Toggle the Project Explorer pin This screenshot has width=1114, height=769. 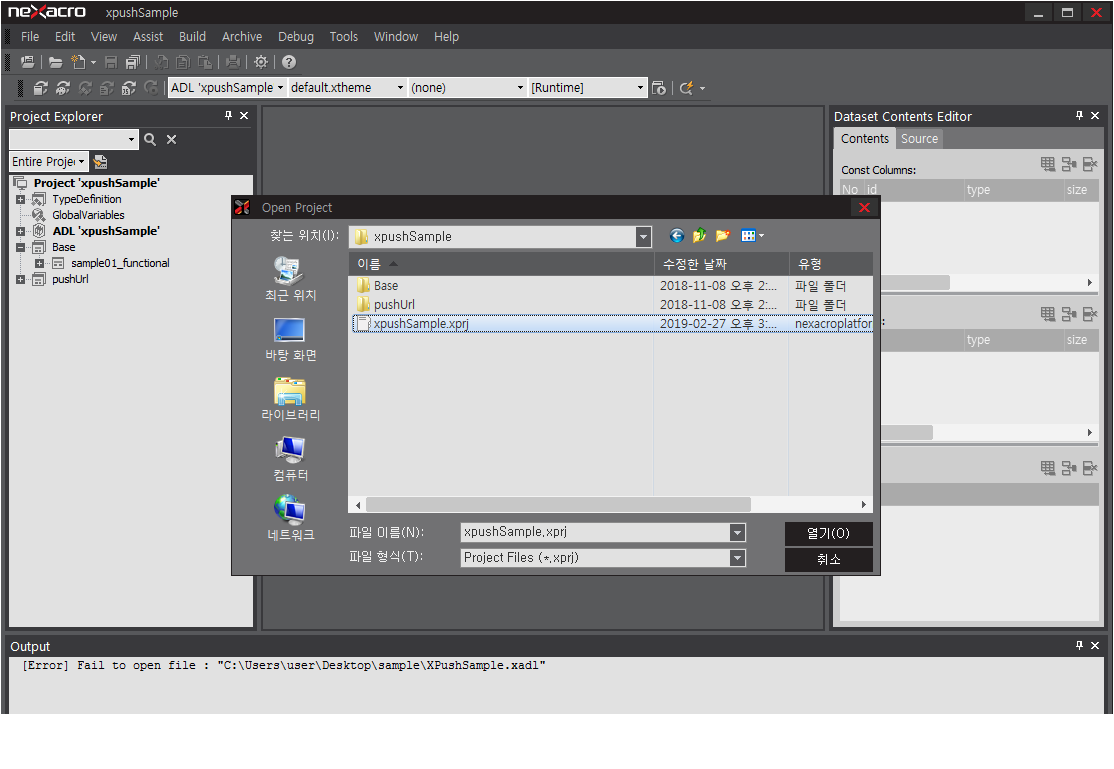pos(228,115)
